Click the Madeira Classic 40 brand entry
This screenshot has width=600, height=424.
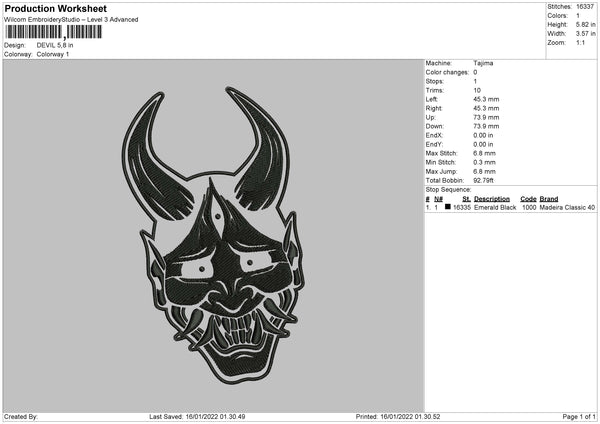click(x=567, y=207)
